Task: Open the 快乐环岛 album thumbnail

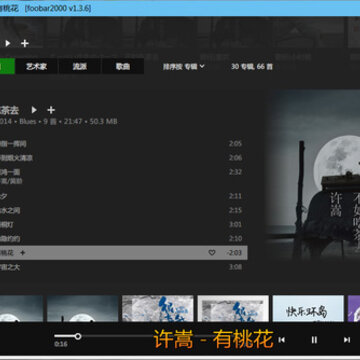Action: pos(308,308)
